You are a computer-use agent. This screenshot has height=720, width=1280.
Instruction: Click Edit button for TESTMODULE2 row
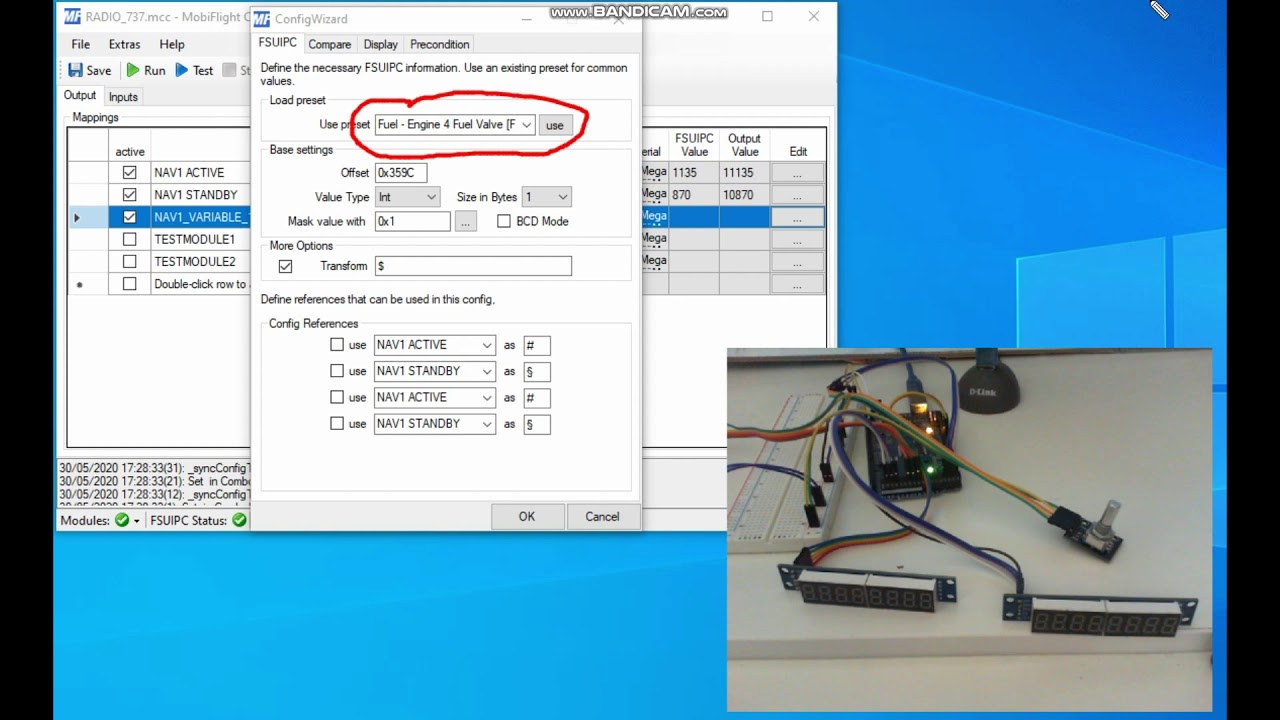click(x=797, y=262)
